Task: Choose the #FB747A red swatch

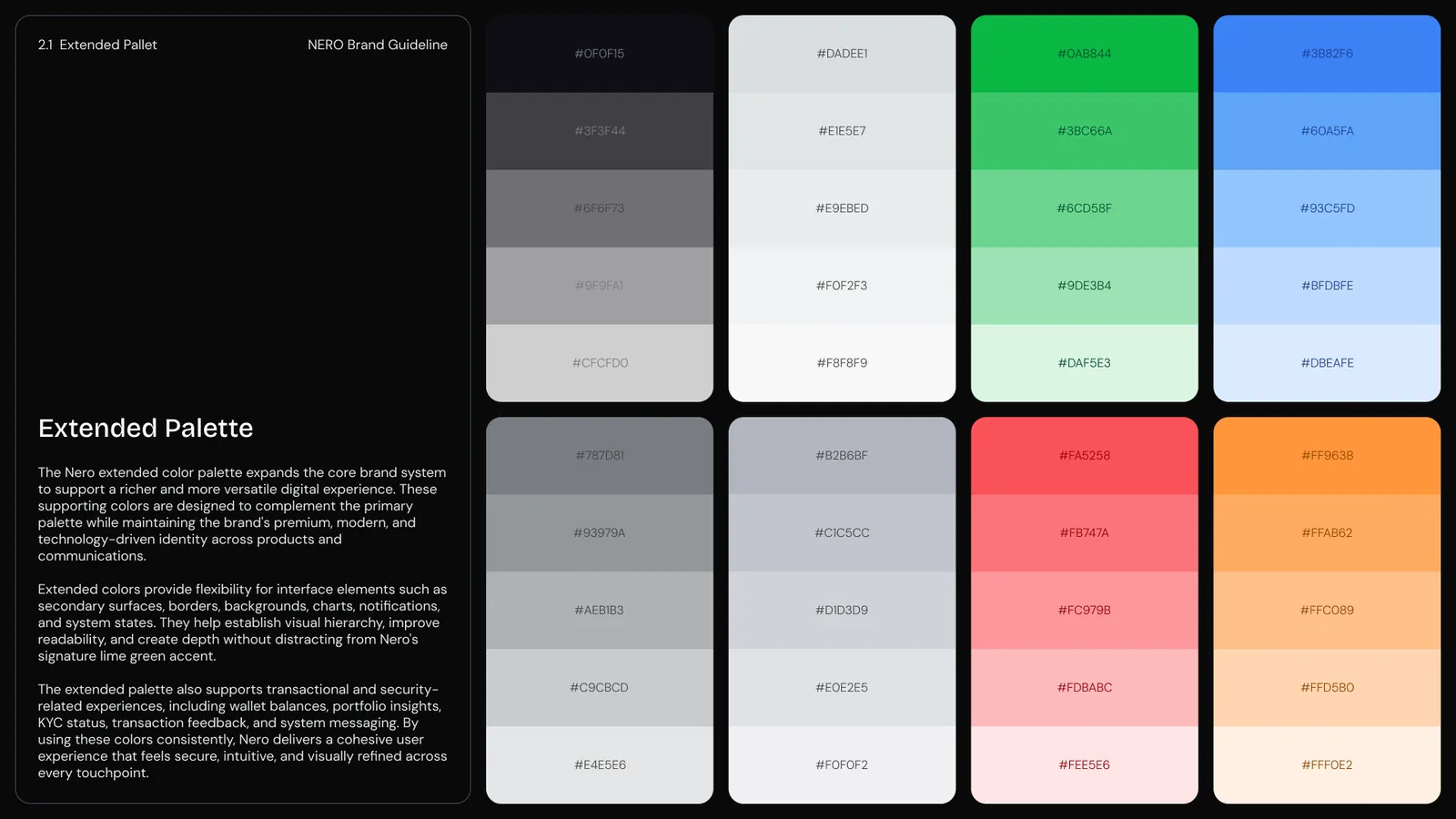Action: (1085, 533)
